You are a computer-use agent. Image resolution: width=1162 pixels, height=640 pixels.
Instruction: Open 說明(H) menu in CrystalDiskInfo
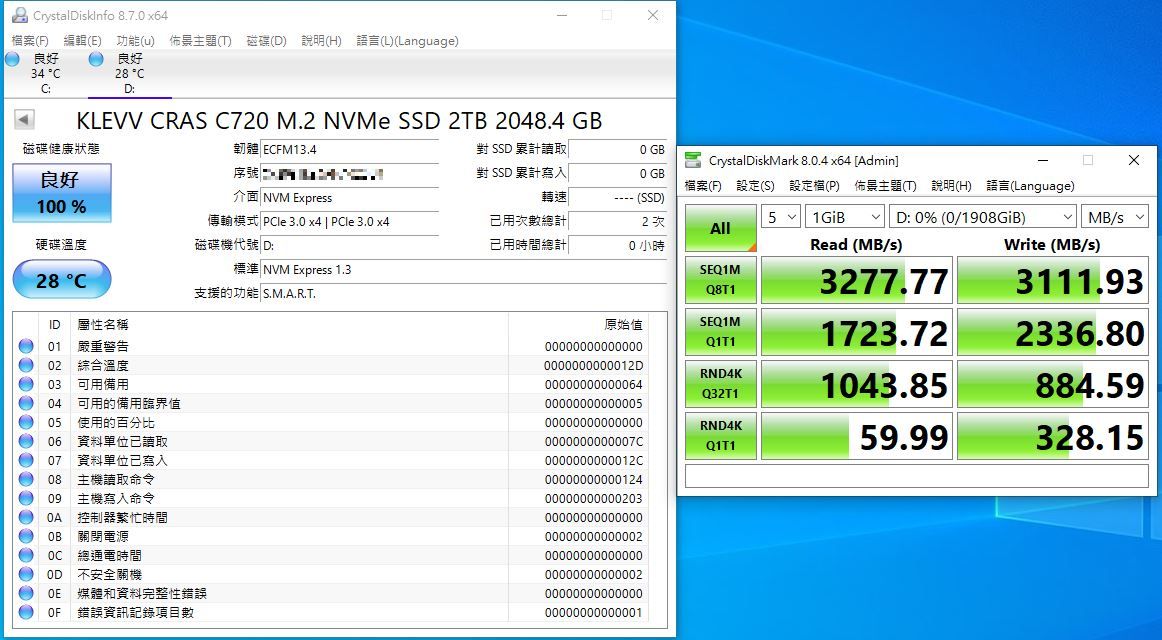tap(322, 41)
